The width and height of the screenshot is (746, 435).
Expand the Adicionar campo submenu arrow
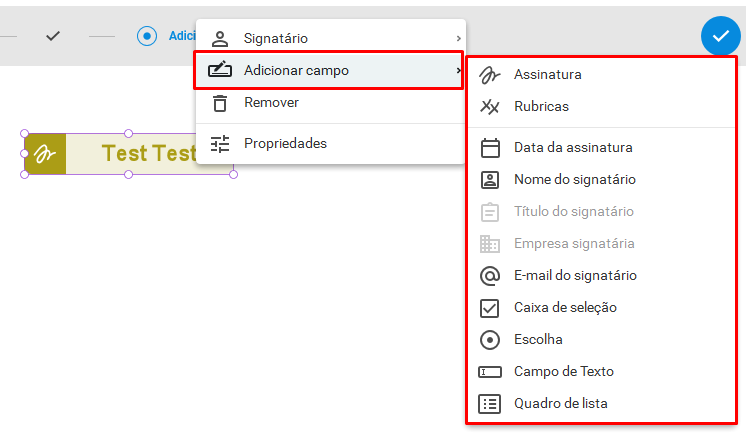pos(458,70)
